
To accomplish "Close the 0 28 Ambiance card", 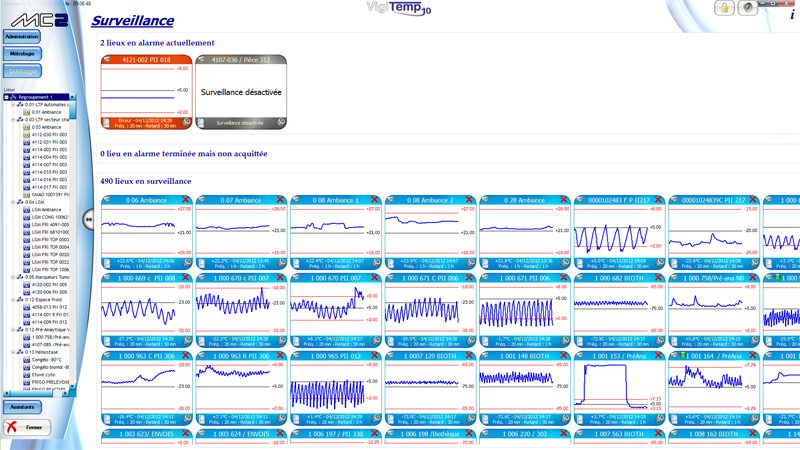I will click(564, 199).
